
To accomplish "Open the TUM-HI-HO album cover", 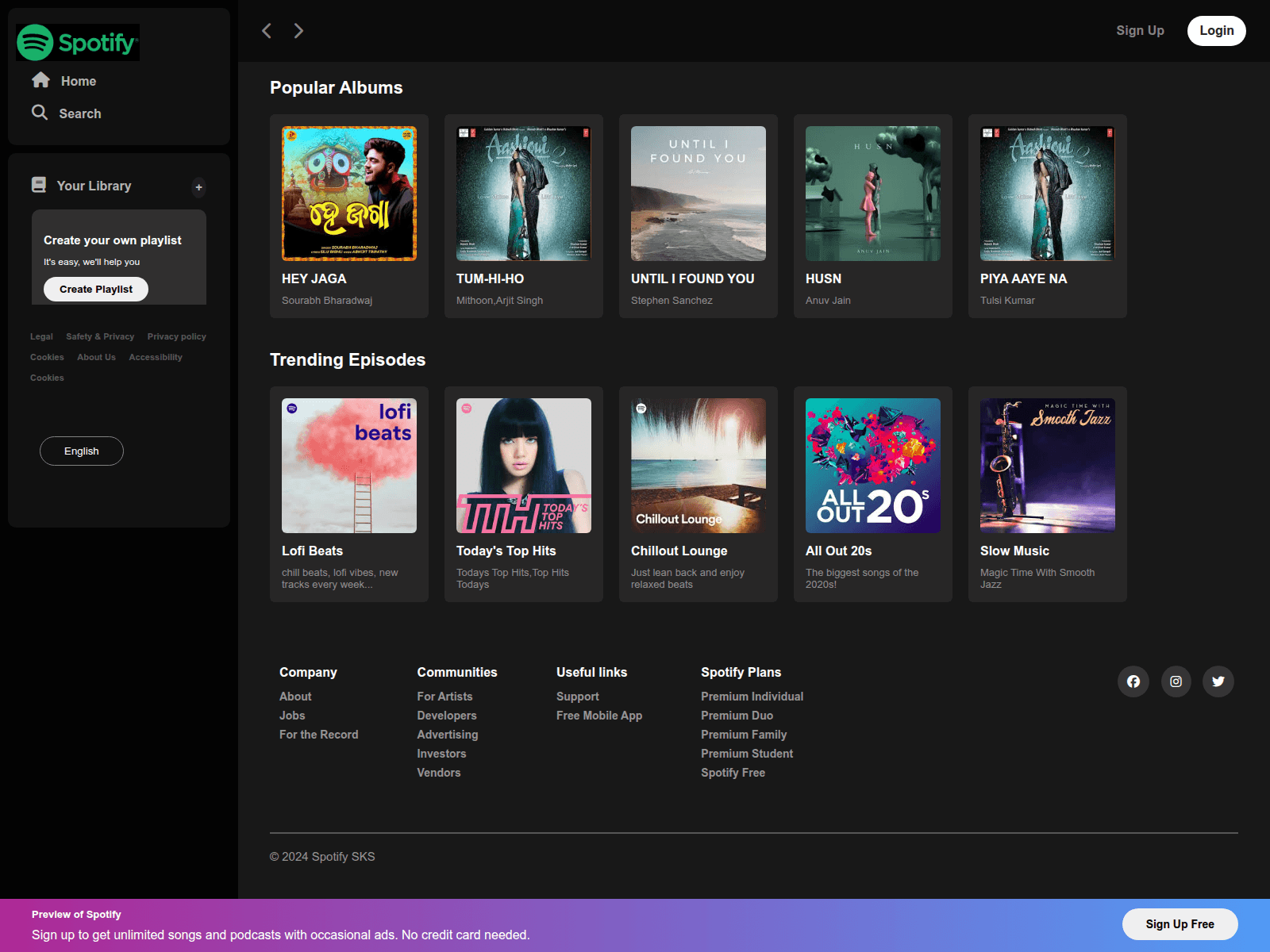I will click(524, 194).
